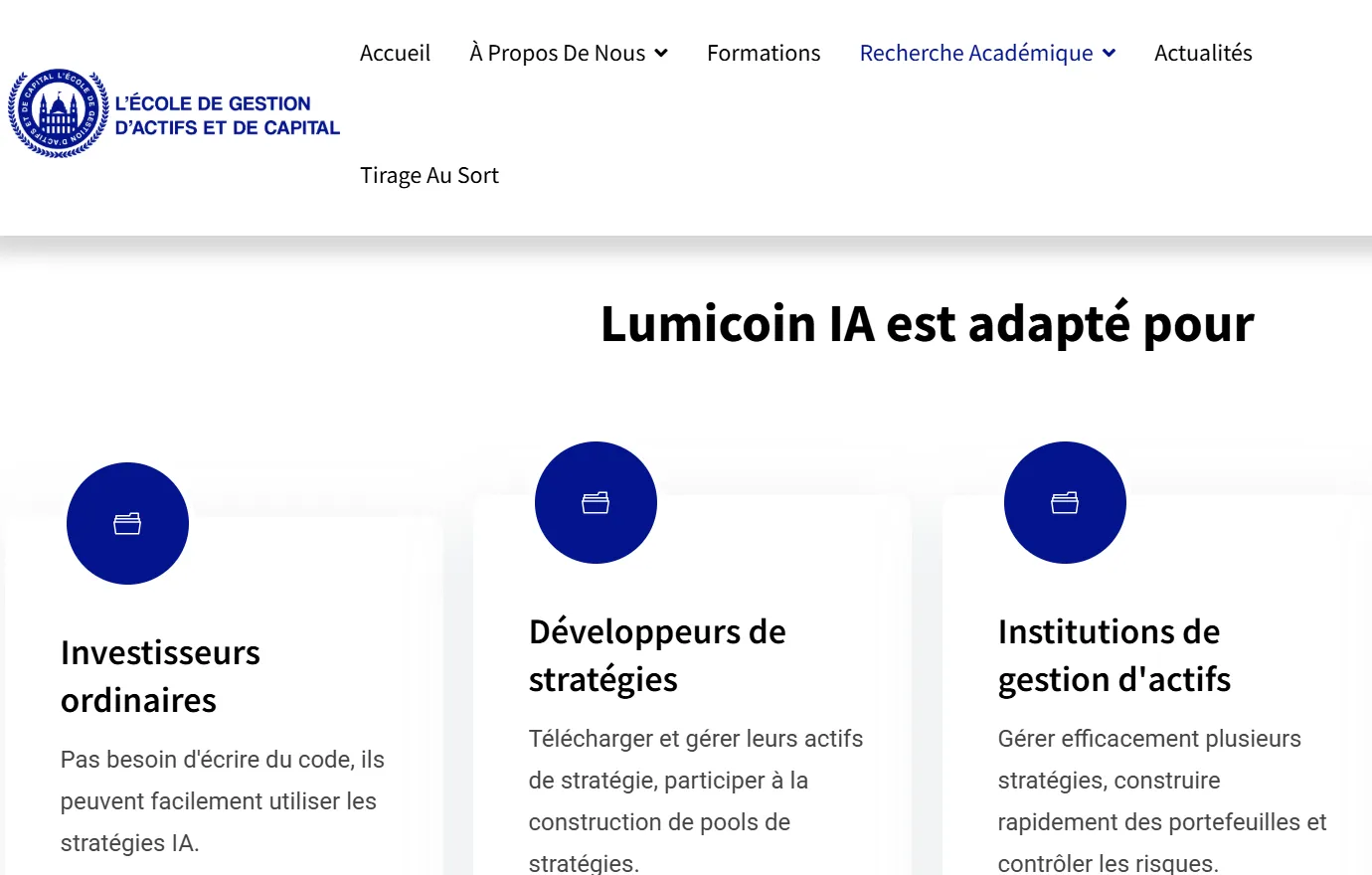Open the Tirage Au Sort page
The width and height of the screenshot is (1372, 875).
pos(429,175)
